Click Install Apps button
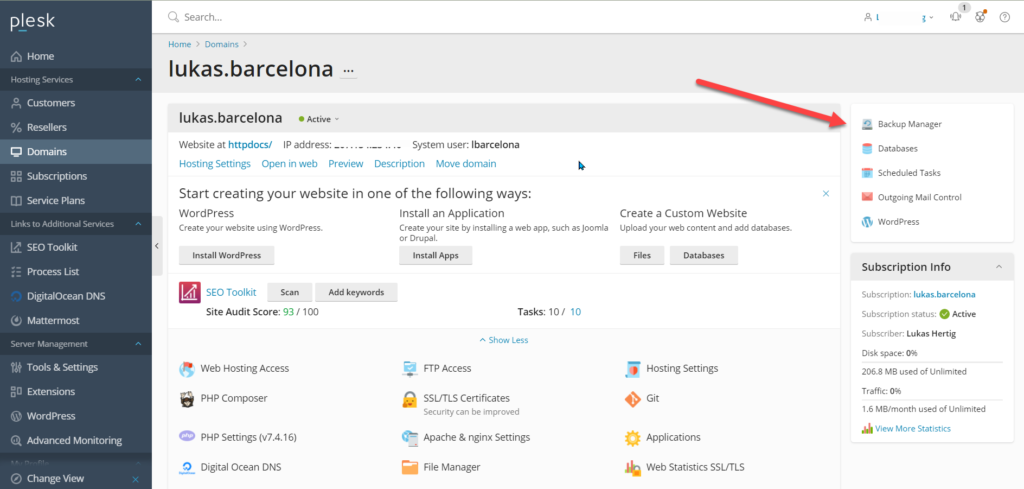The image size is (1024, 489). pos(436,255)
